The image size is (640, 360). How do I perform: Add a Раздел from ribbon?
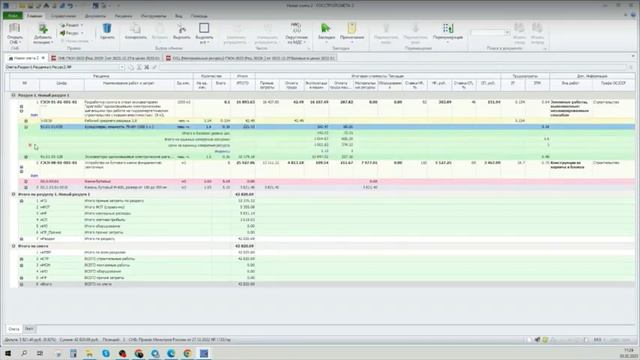[71, 25]
